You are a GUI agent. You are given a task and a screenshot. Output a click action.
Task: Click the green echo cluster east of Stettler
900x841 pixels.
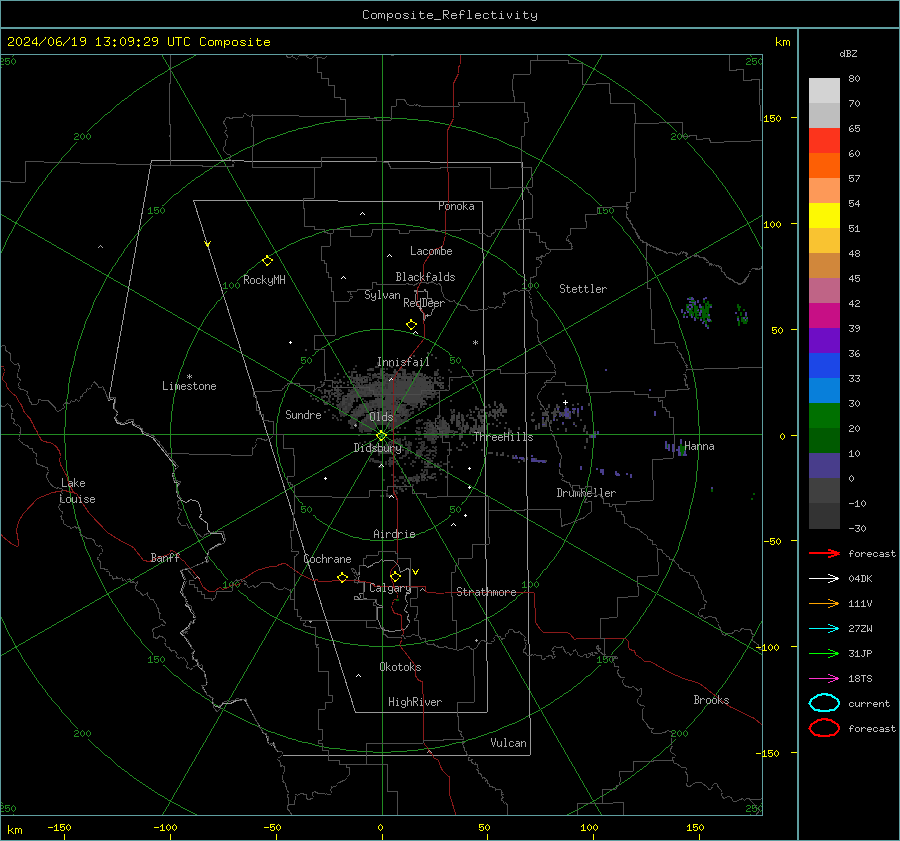tap(697, 312)
